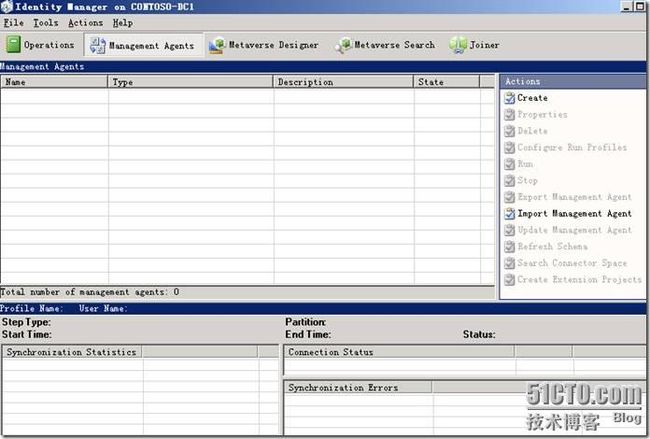
Task: Select the Properties action label
Action: tap(542, 114)
